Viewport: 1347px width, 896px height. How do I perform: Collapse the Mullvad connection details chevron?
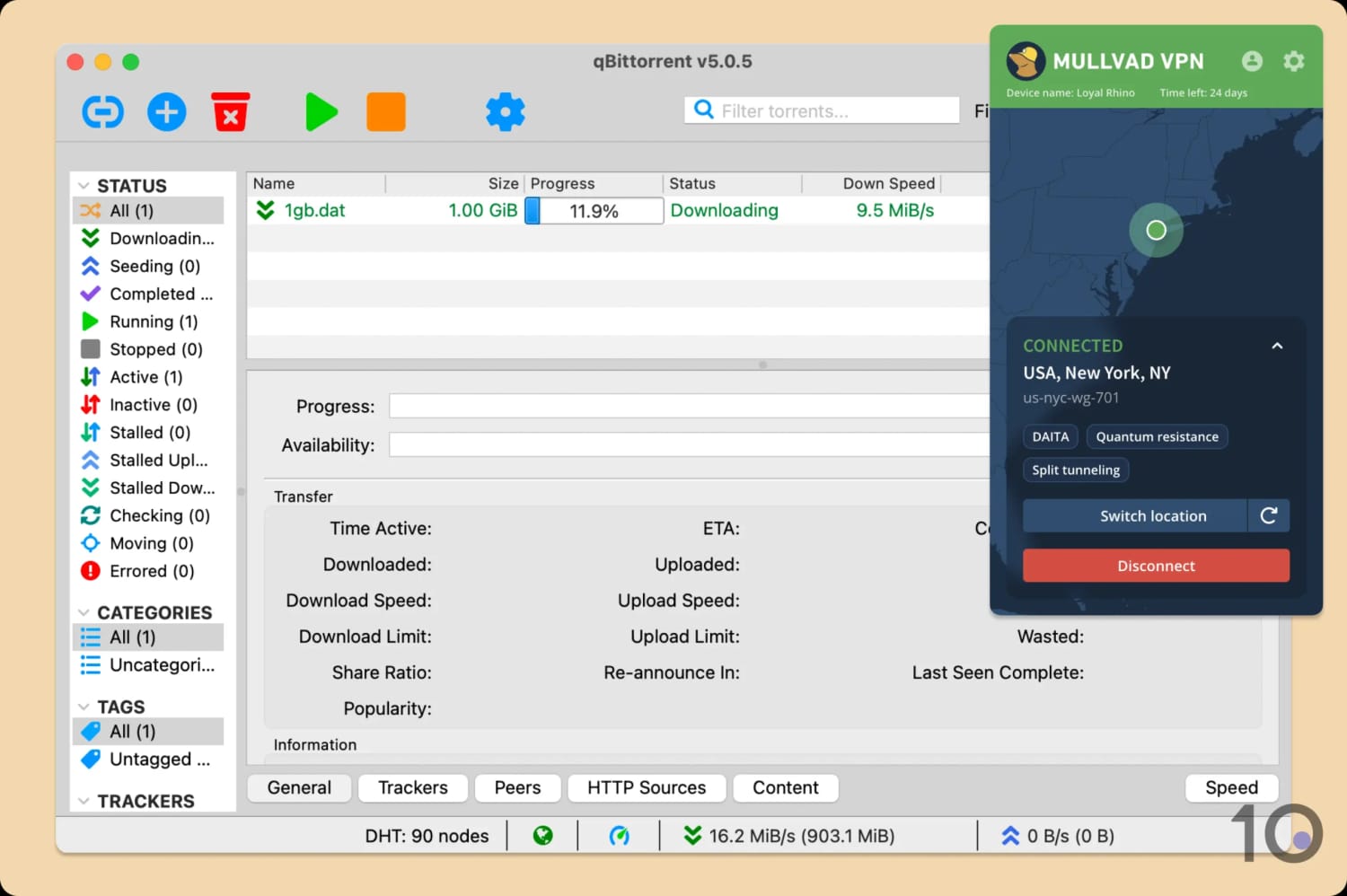pos(1277,346)
